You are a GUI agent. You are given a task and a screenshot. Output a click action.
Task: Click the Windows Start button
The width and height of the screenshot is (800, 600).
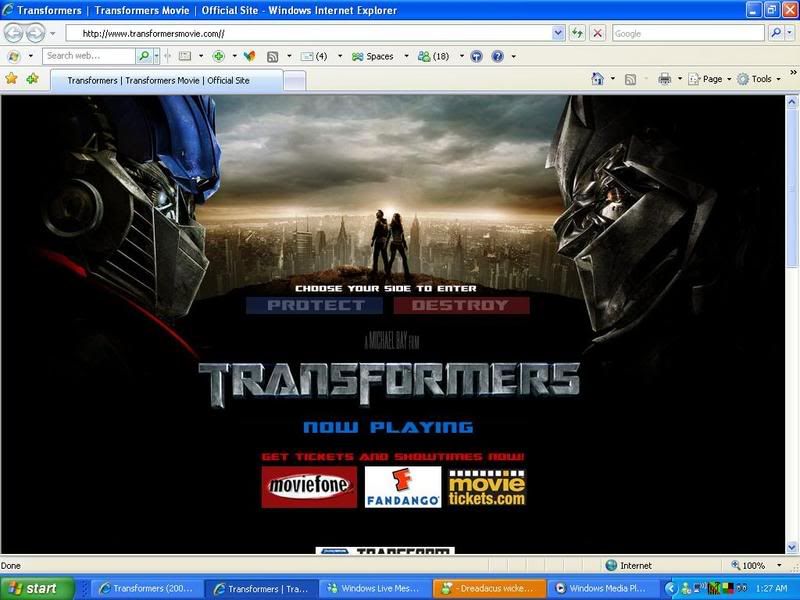(37, 588)
